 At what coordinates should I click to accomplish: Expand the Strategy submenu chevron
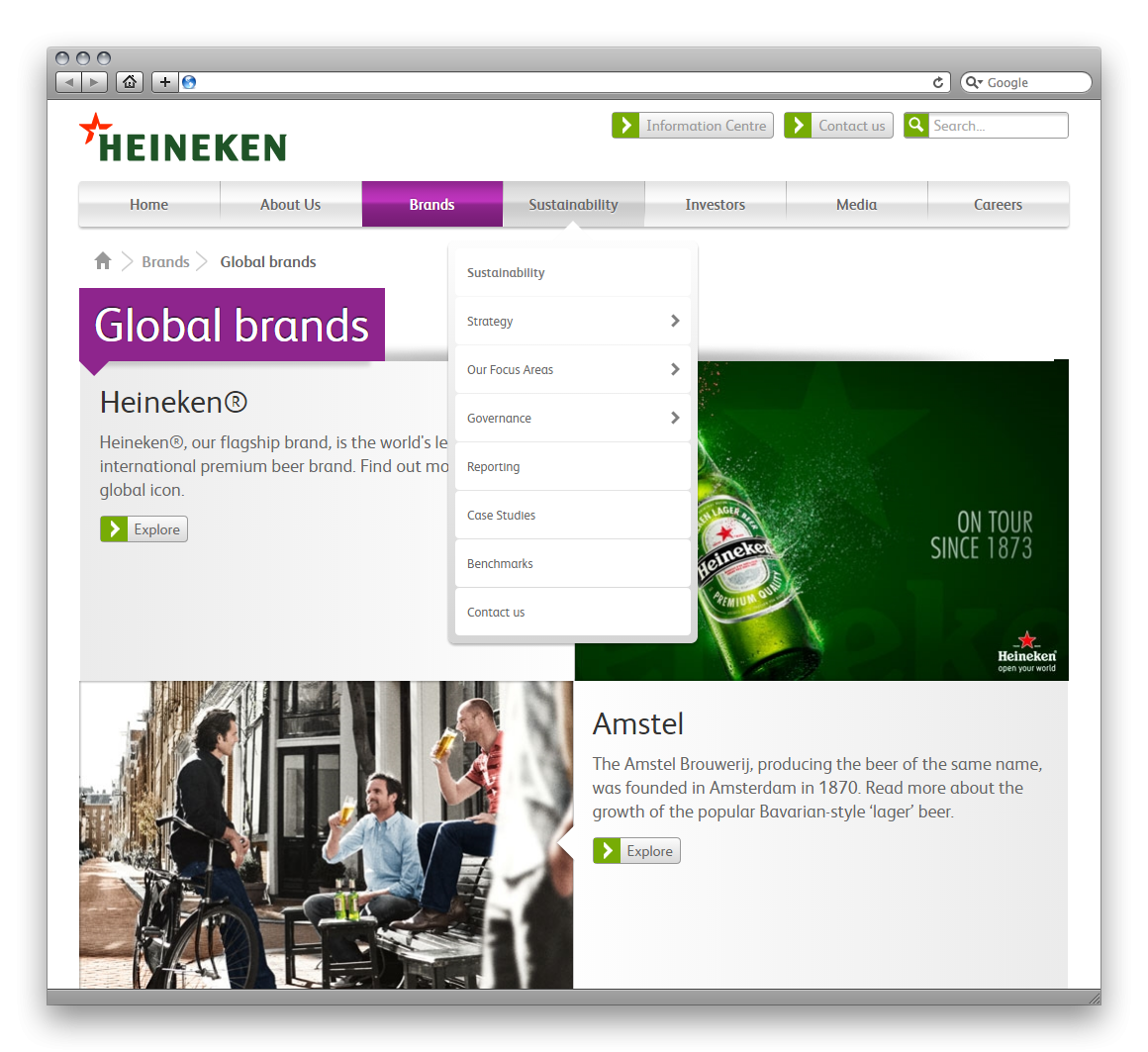(x=675, y=321)
